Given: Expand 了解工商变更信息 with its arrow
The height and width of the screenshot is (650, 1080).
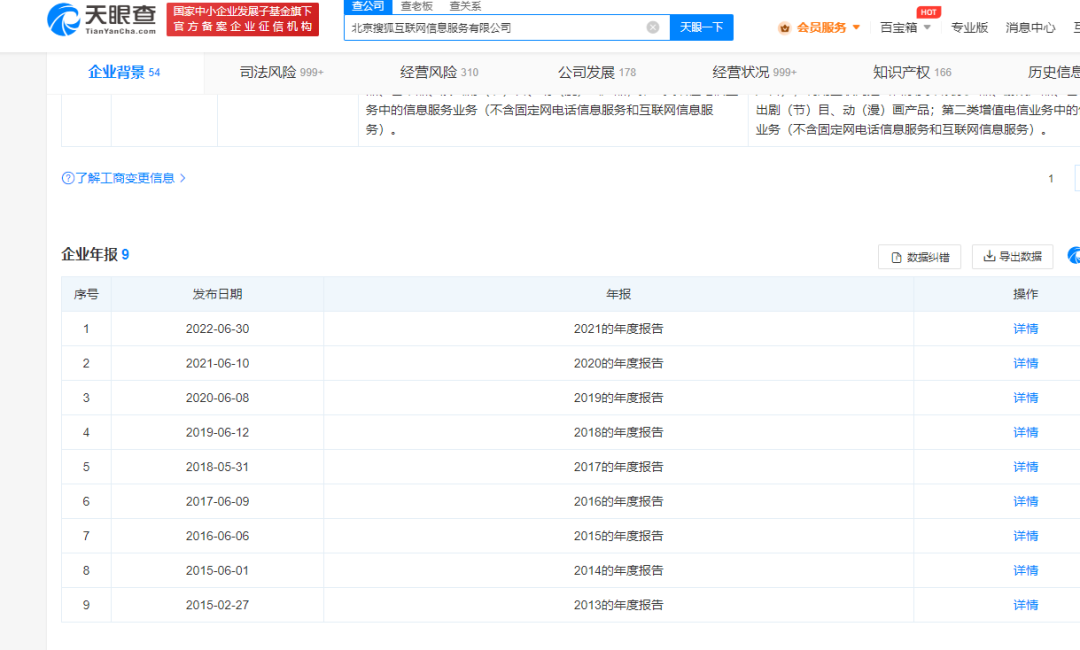Looking at the screenshot, I should coord(184,177).
